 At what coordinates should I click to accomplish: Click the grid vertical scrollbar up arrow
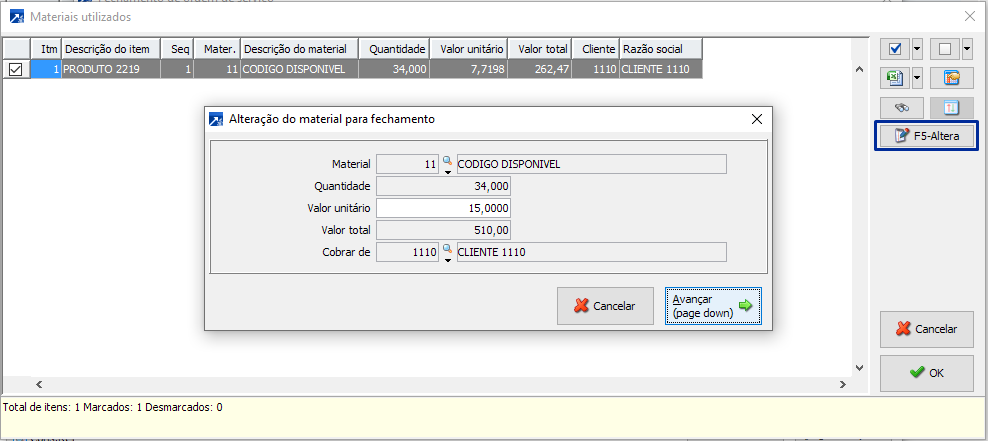859,69
